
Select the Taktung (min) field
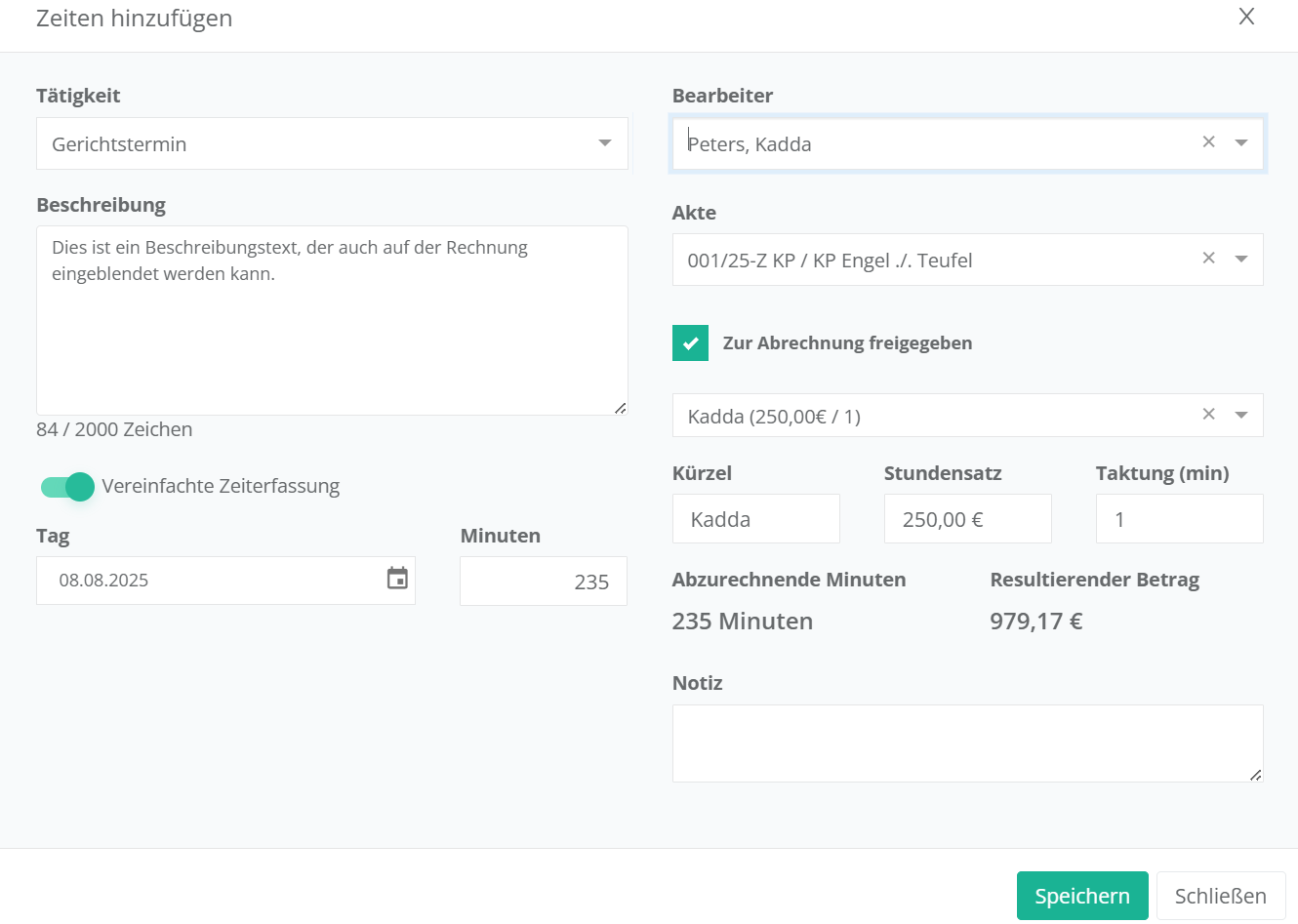pos(1179,519)
